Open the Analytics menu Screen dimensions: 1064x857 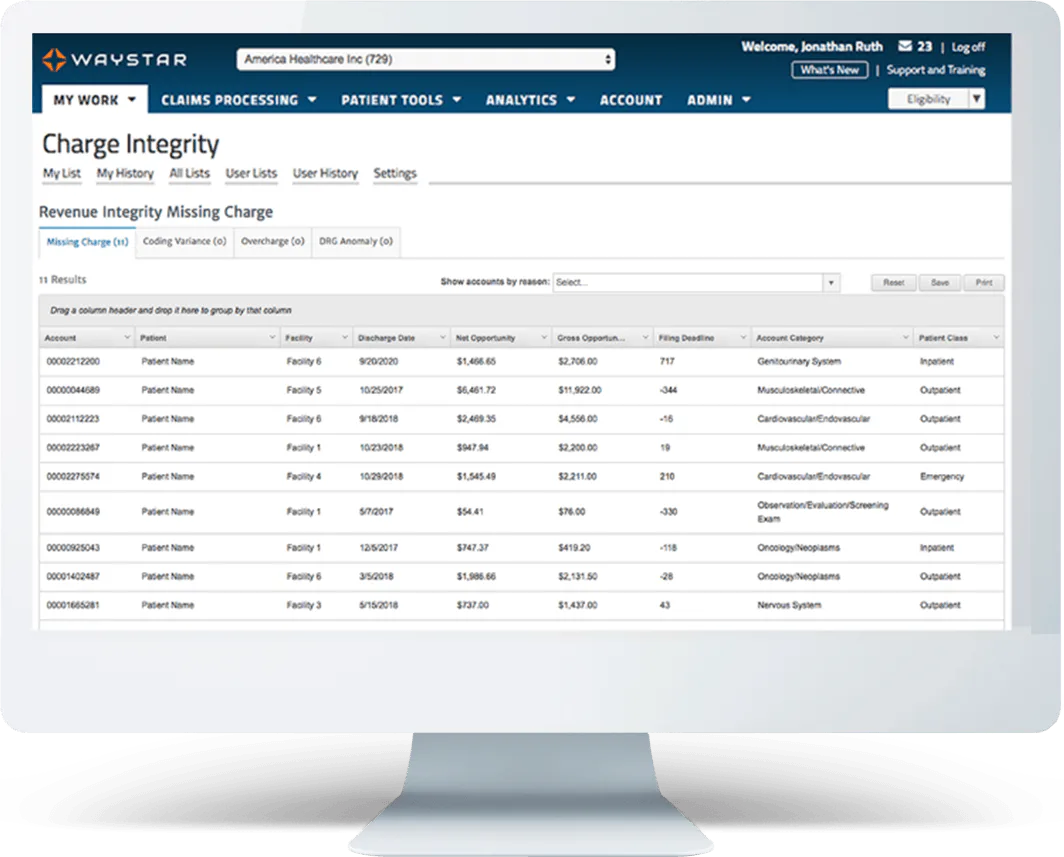pyautogui.click(x=530, y=100)
